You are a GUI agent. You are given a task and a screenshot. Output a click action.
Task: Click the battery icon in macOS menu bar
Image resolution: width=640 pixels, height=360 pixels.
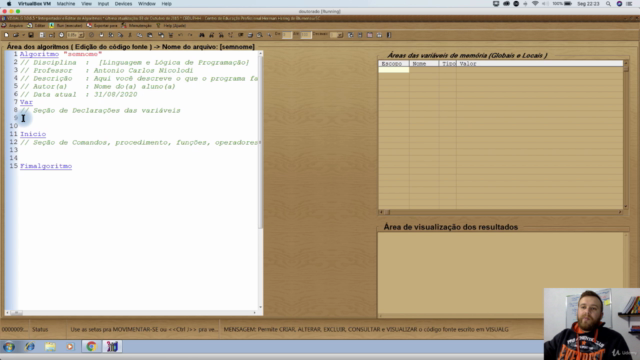568,4
